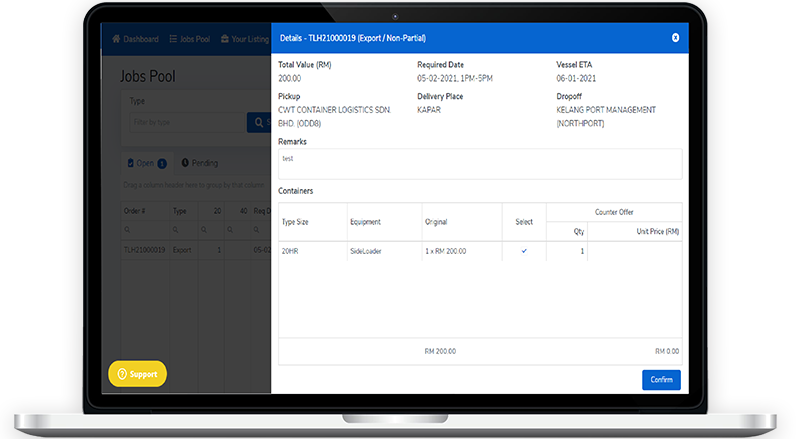Click the Support question mark icon

[x=122, y=374]
